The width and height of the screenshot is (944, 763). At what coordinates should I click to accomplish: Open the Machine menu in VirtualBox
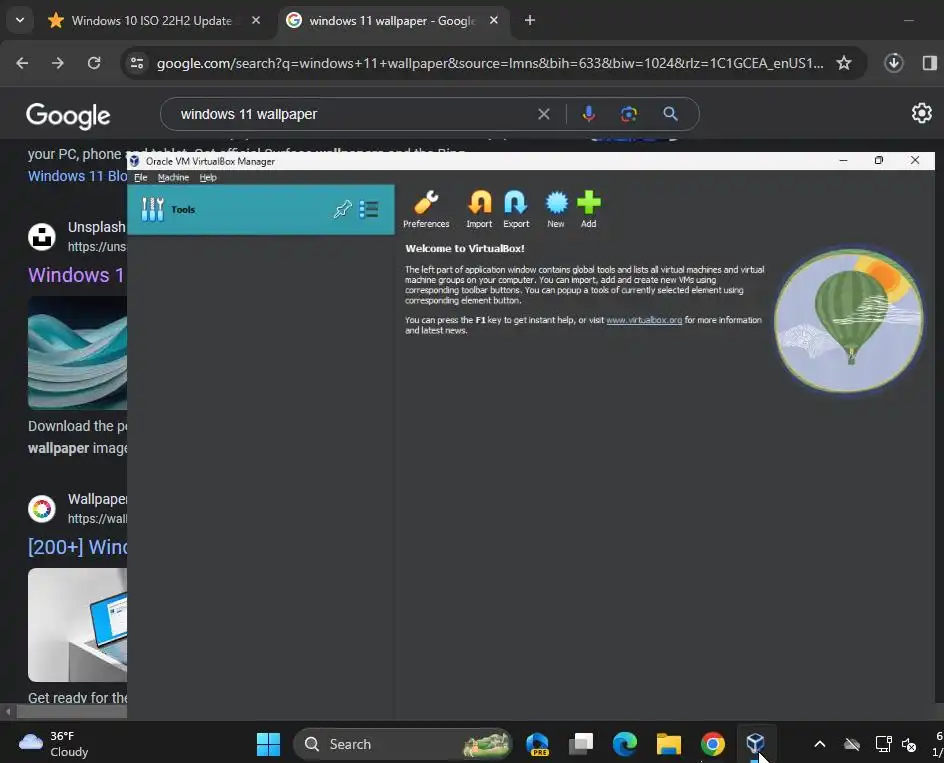[173, 178]
